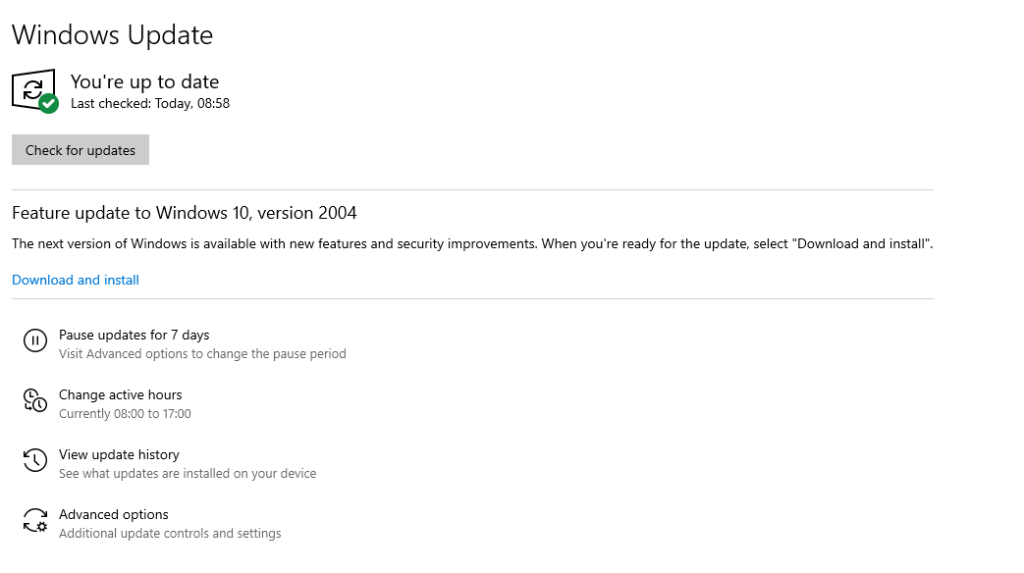Select Pause updates for 7 days
Viewport: 1024px width, 573px height.
134,335
